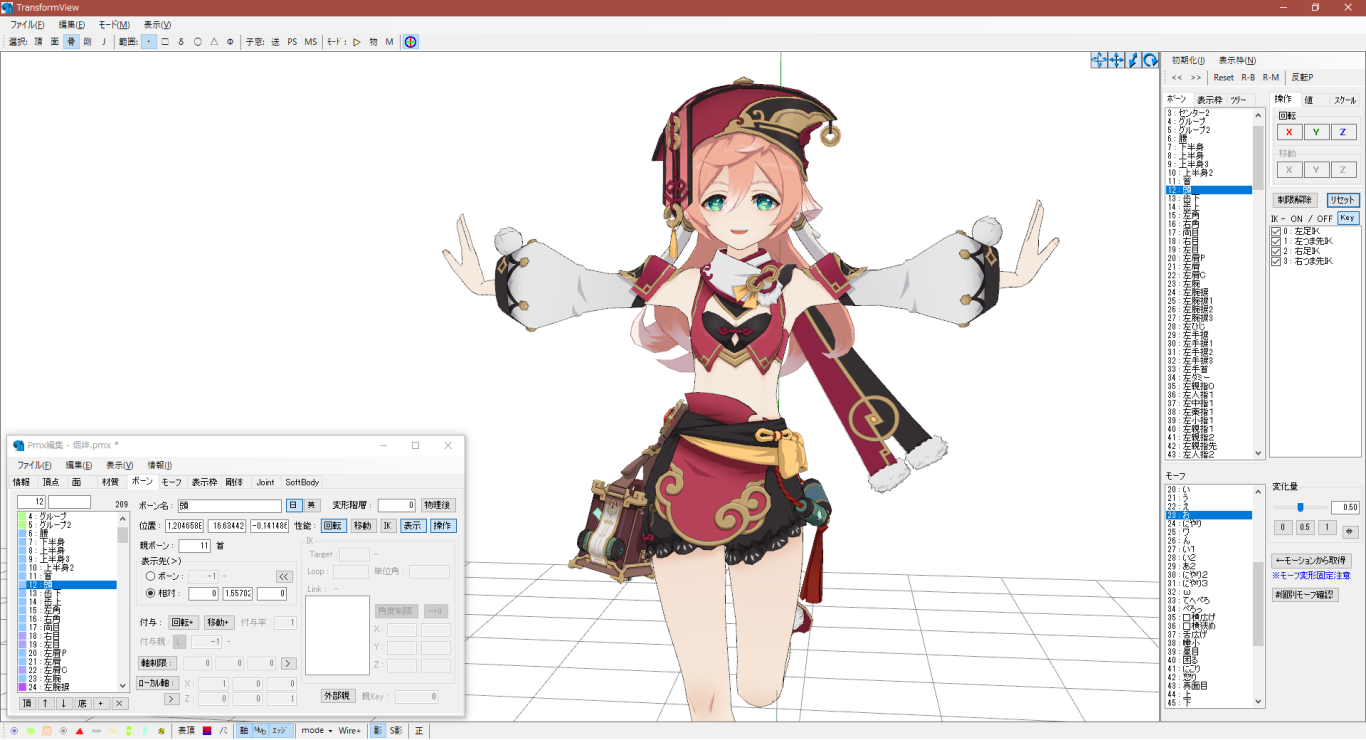Toggle the 移動 capability button in 性能
Image resolution: width=1366 pixels, height=740 pixels.
[362, 525]
